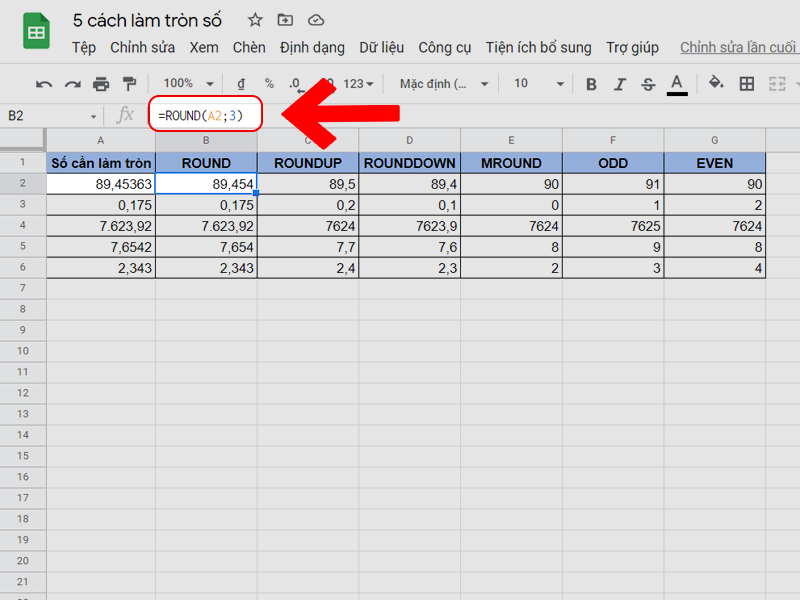Toggle strikethrough formatting
800x600 pixels.
tap(647, 84)
